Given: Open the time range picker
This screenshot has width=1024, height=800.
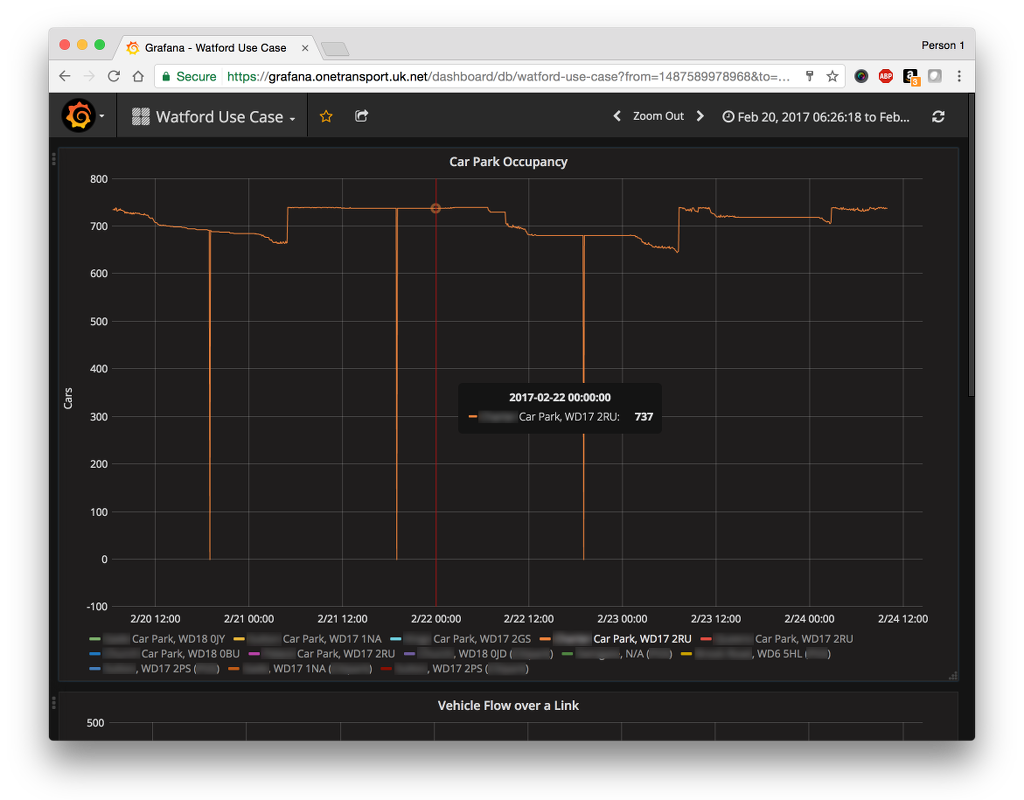Looking at the screenshot, I should 816,117.
